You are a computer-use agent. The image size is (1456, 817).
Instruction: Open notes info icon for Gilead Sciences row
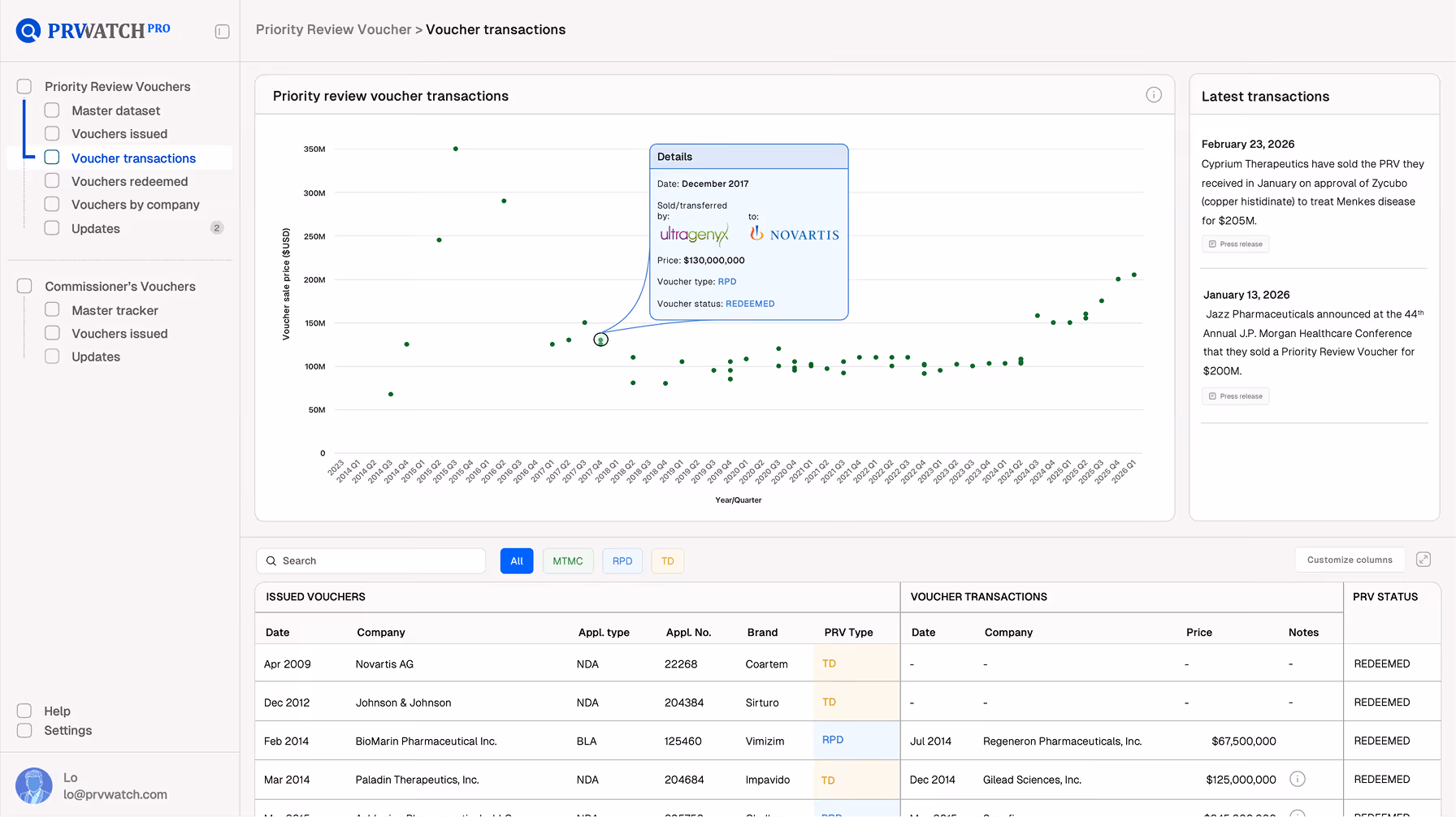1298,779
